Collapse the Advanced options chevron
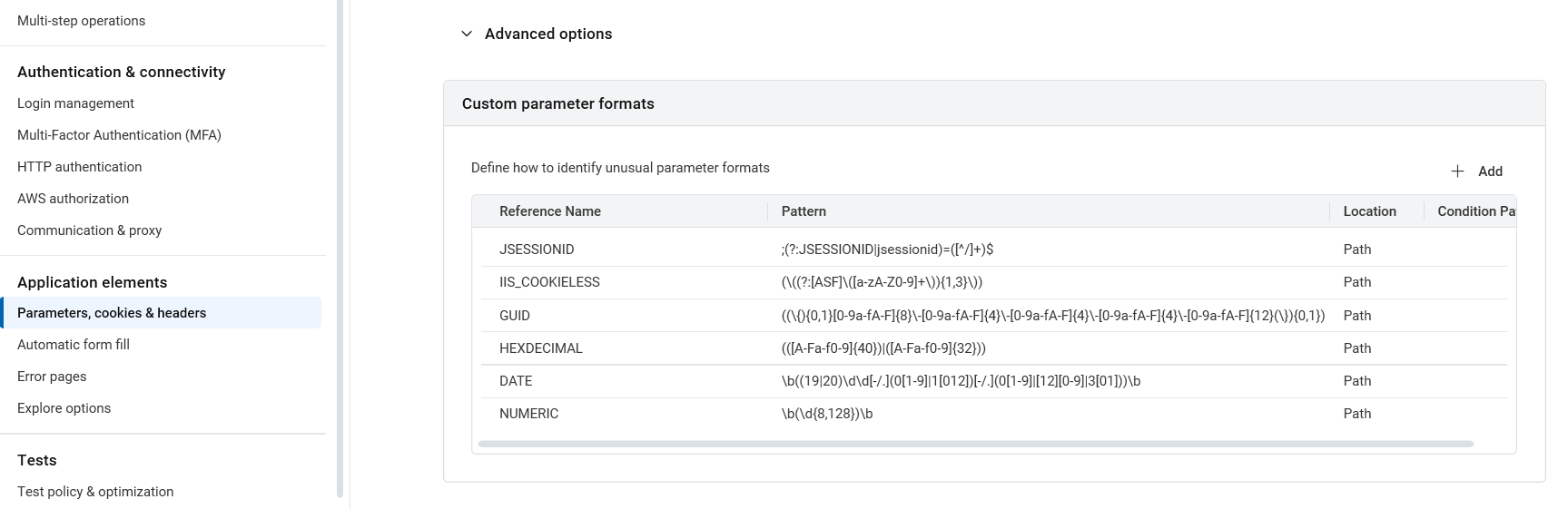 tap(467, 34)
